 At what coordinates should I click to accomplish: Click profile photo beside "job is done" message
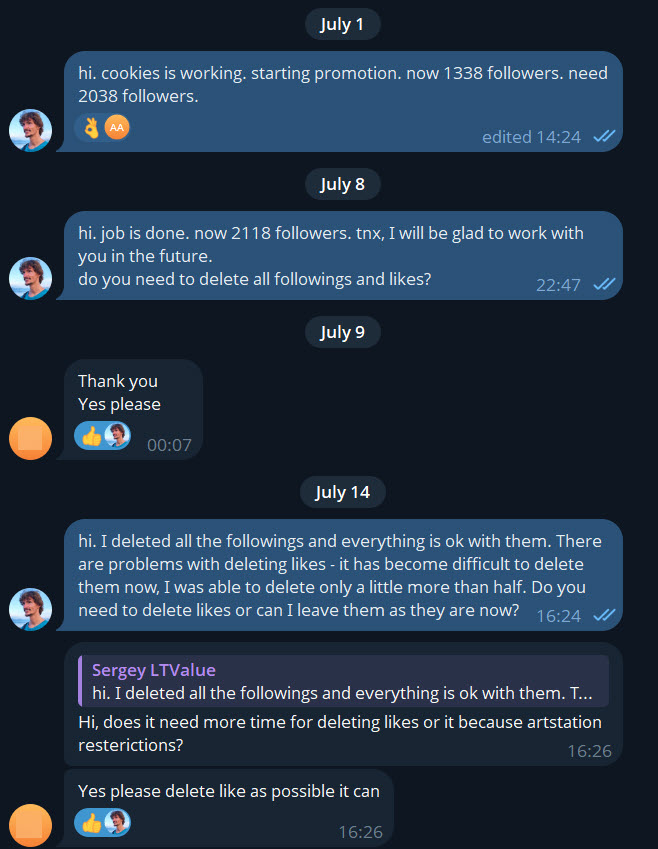[x=30, y=278]
